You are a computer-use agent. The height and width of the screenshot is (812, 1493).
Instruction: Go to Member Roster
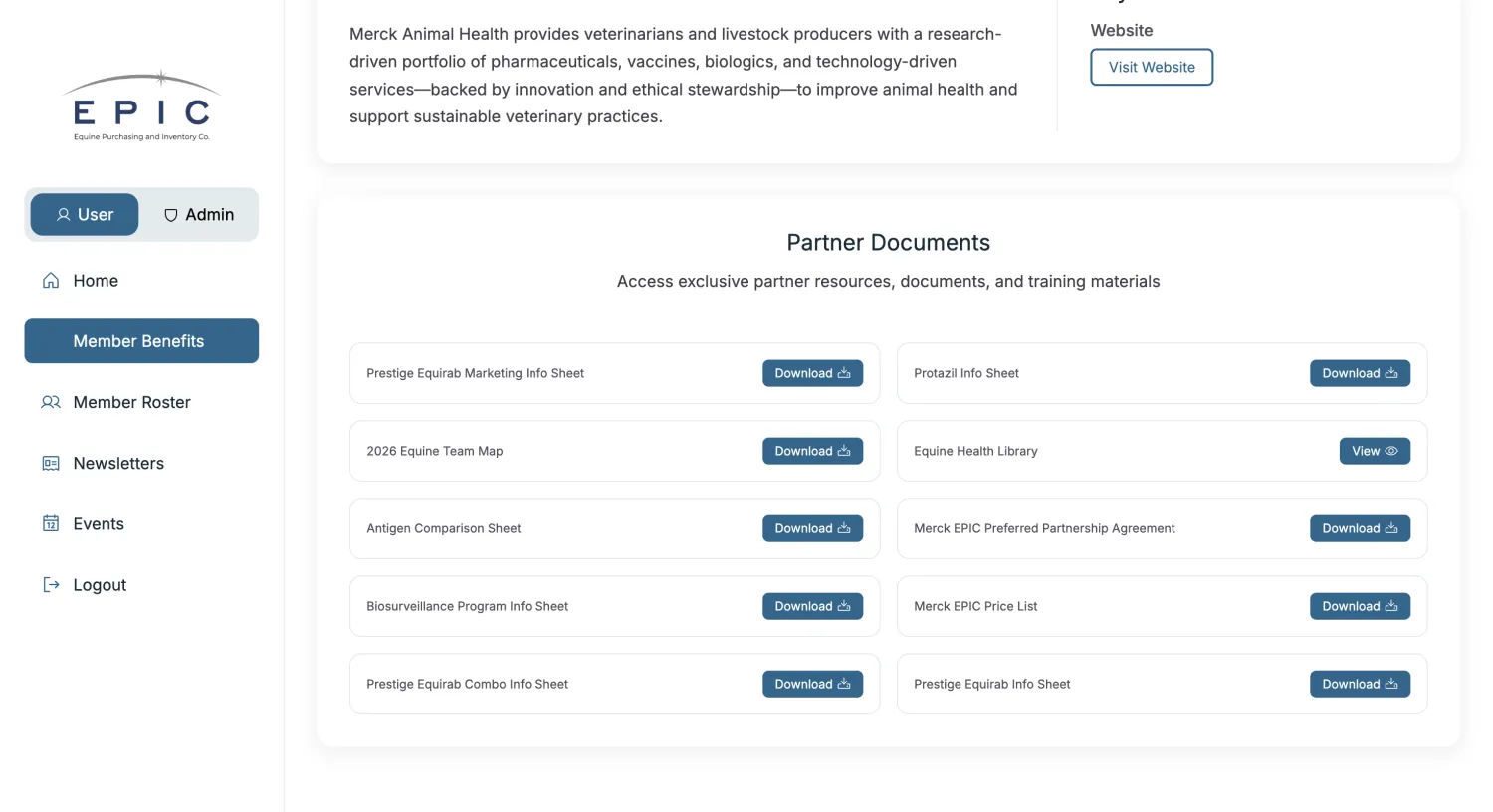(141, 402)
